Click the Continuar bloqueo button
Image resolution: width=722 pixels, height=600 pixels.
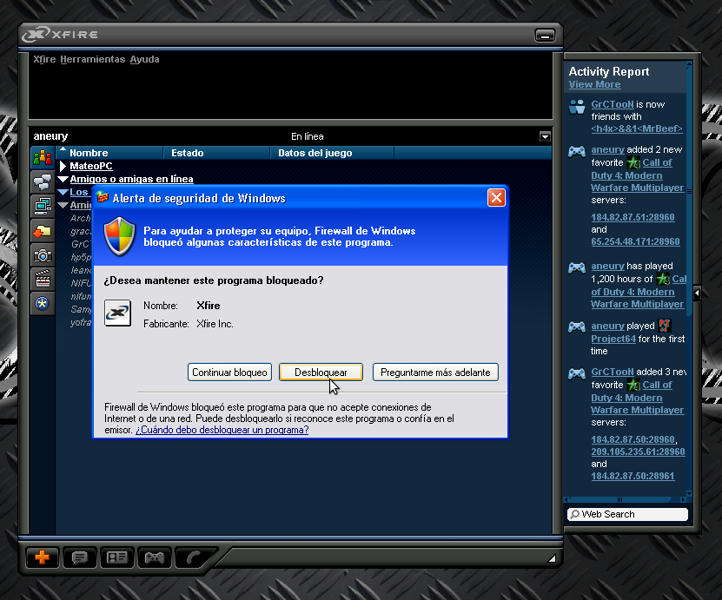click(229, 372)
